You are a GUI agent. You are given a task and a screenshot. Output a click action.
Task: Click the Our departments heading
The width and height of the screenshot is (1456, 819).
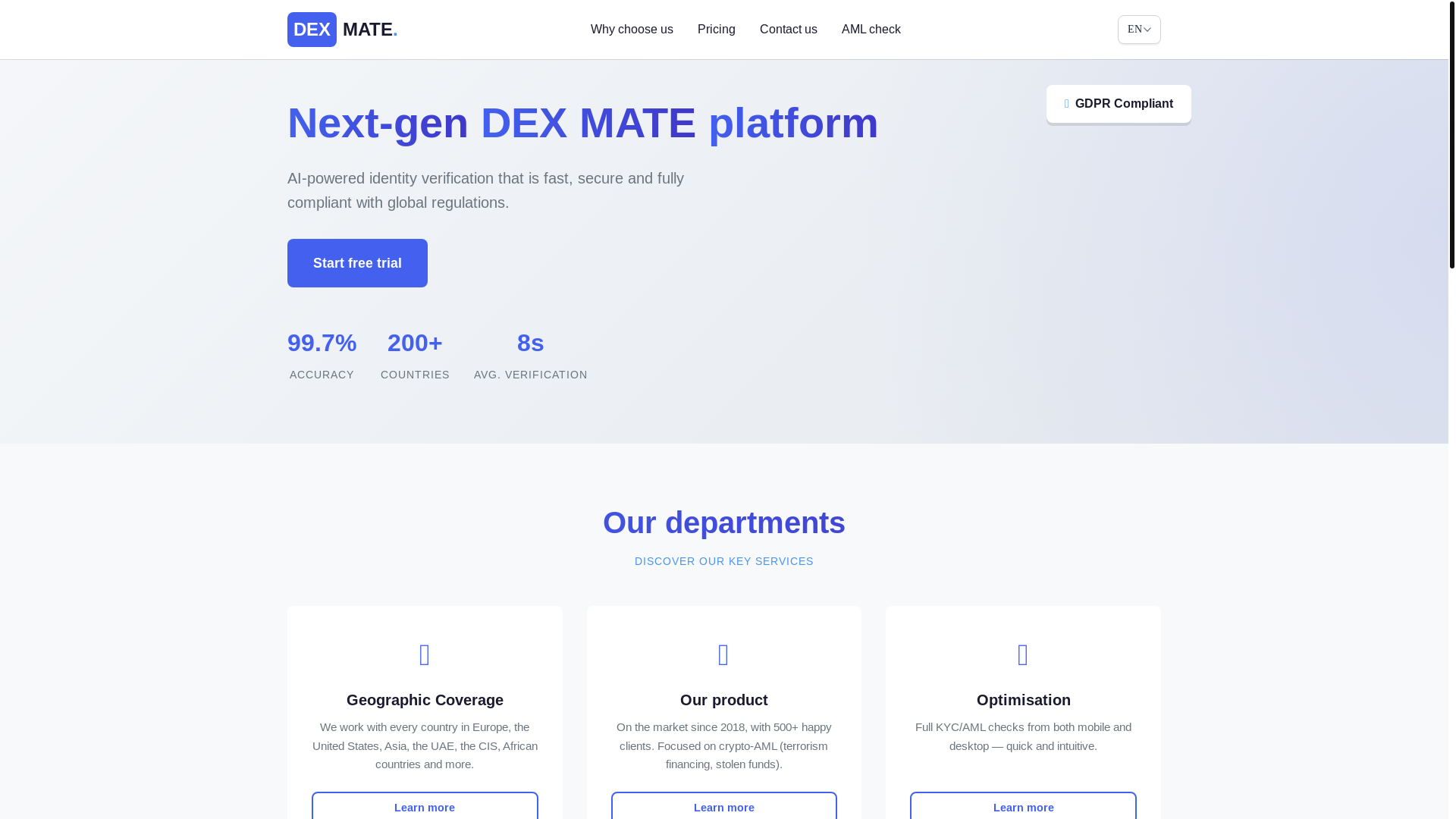(724, 522)
